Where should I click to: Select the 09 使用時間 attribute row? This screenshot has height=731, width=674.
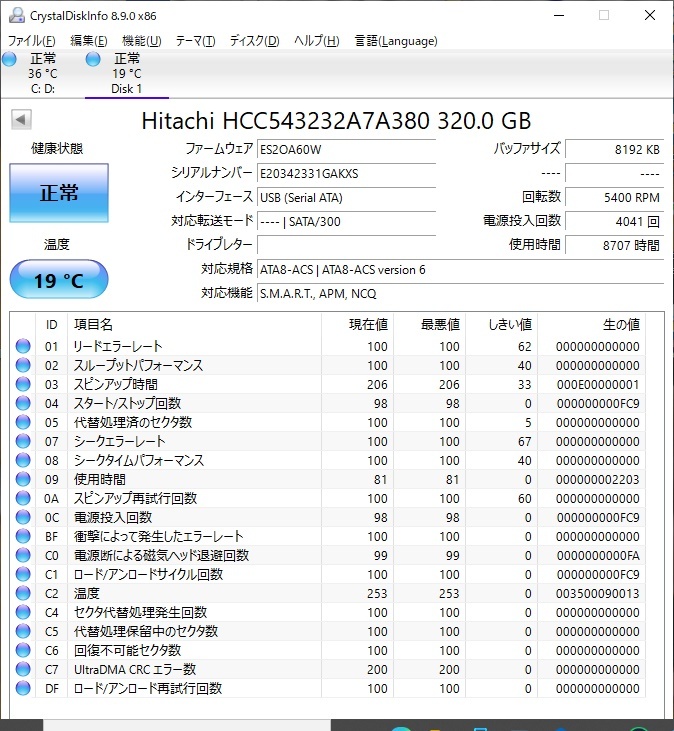click(x=330, y=480)
